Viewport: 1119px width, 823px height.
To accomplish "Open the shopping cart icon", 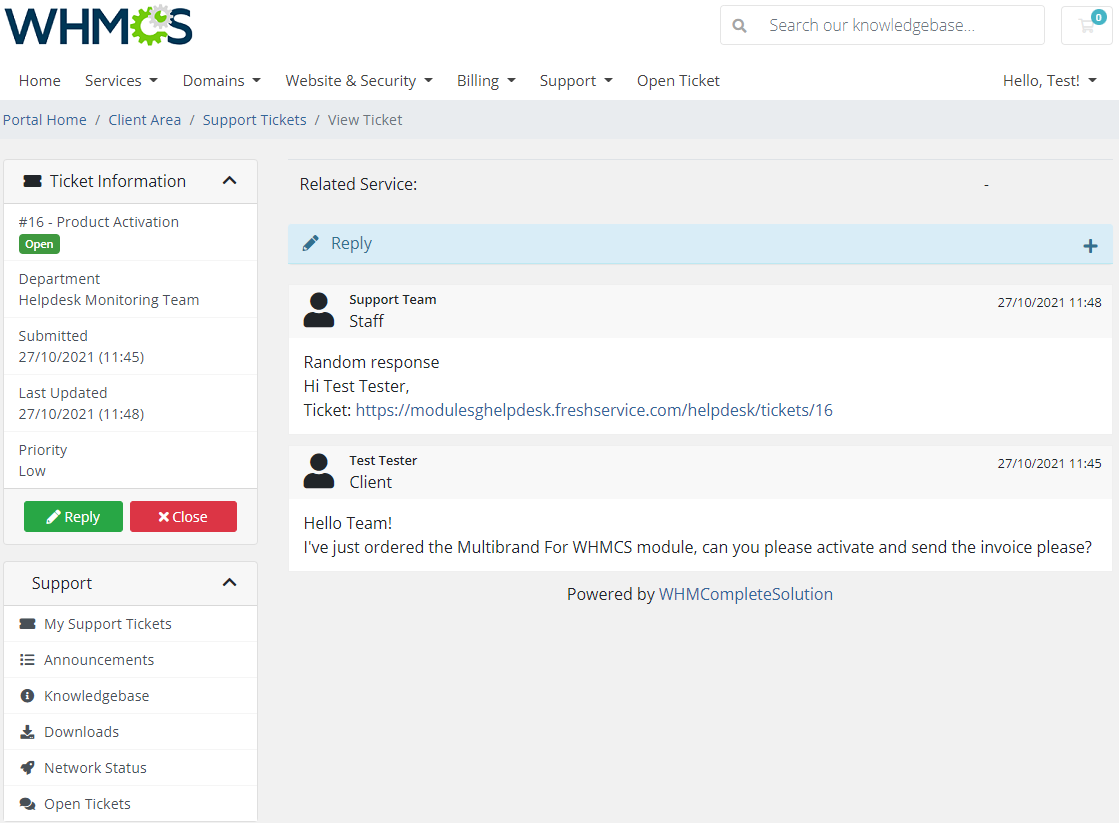I will coord(1087,26).
